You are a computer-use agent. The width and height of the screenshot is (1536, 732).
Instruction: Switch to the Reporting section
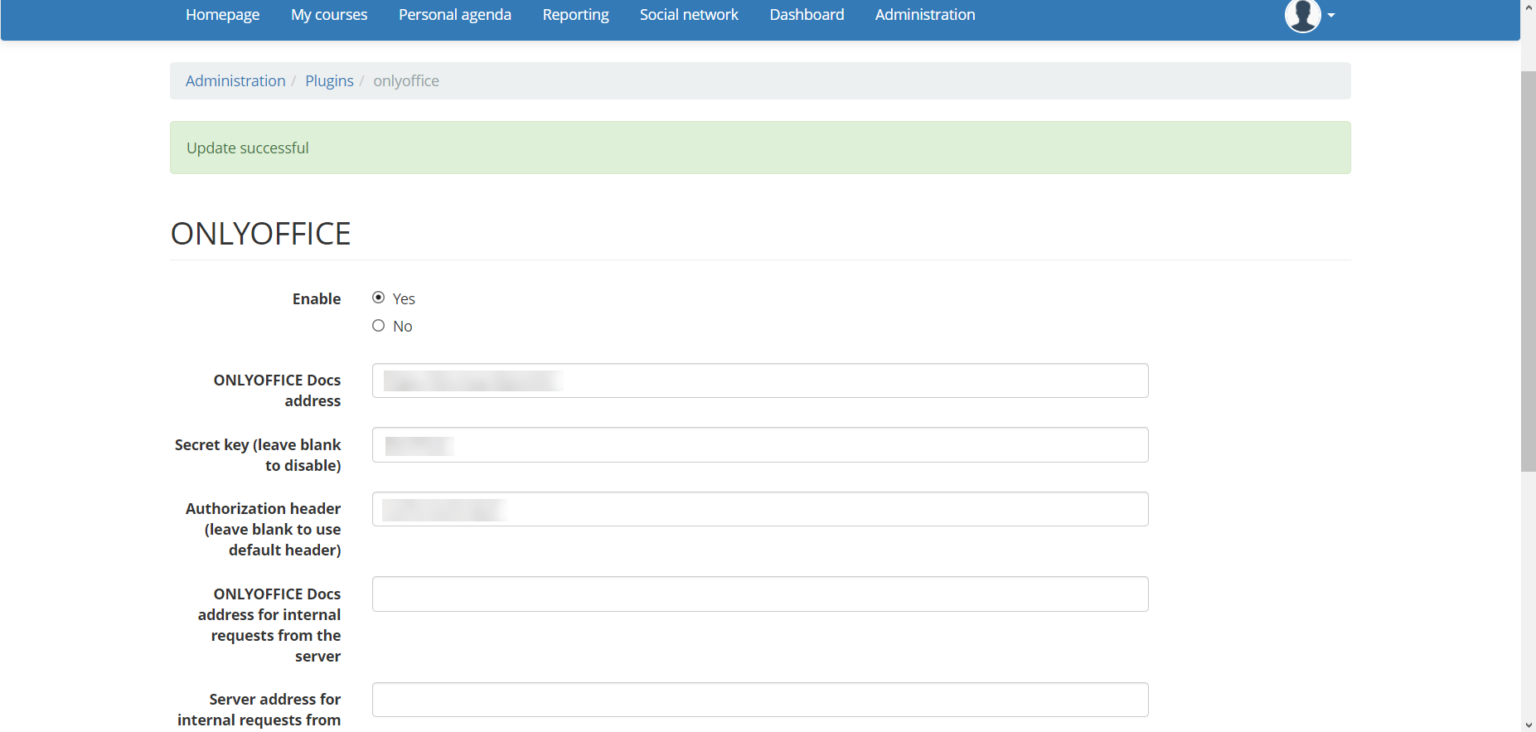(575, 14)
